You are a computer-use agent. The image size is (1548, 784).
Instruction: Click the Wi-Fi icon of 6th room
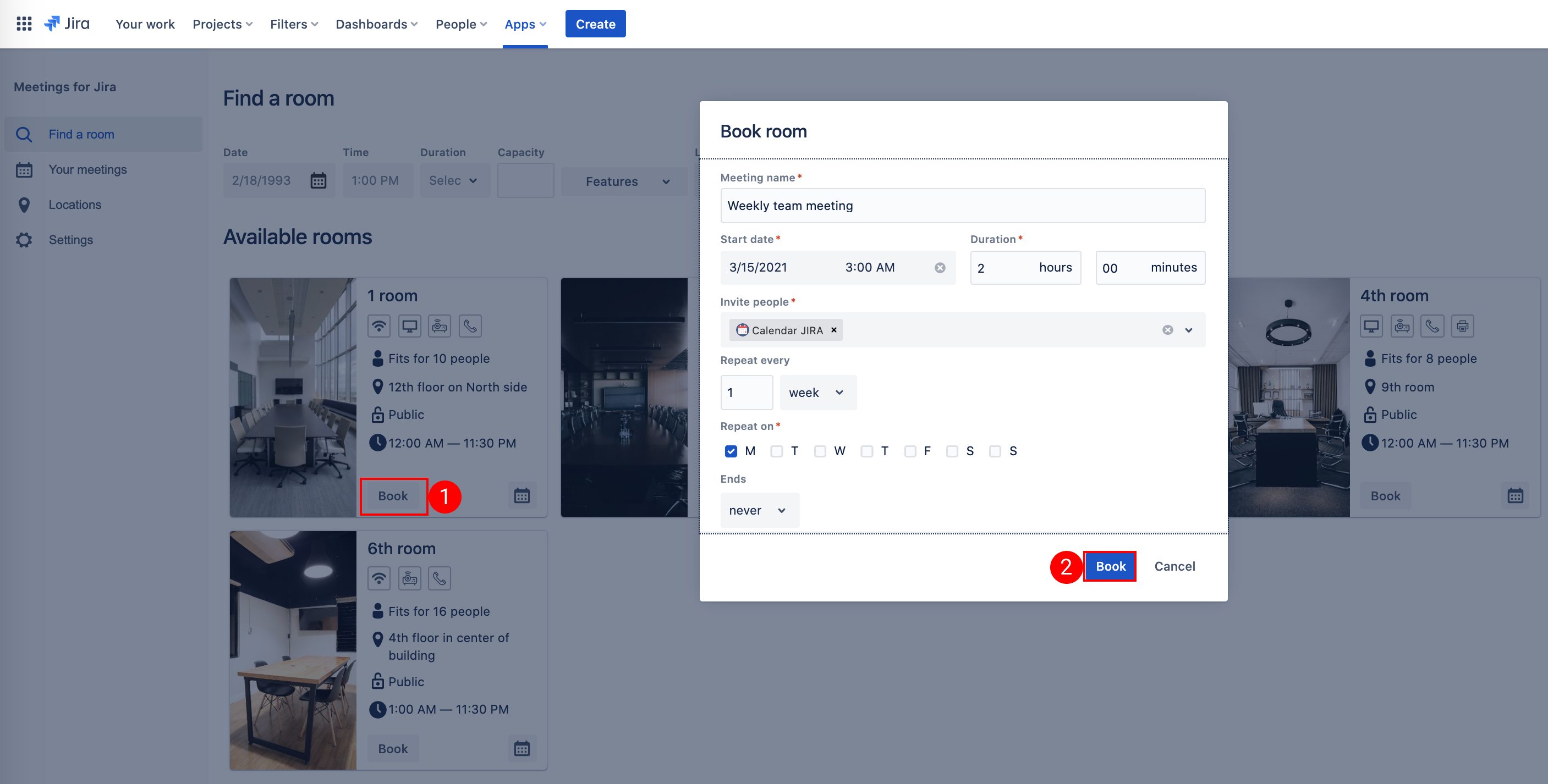point(378,578)
